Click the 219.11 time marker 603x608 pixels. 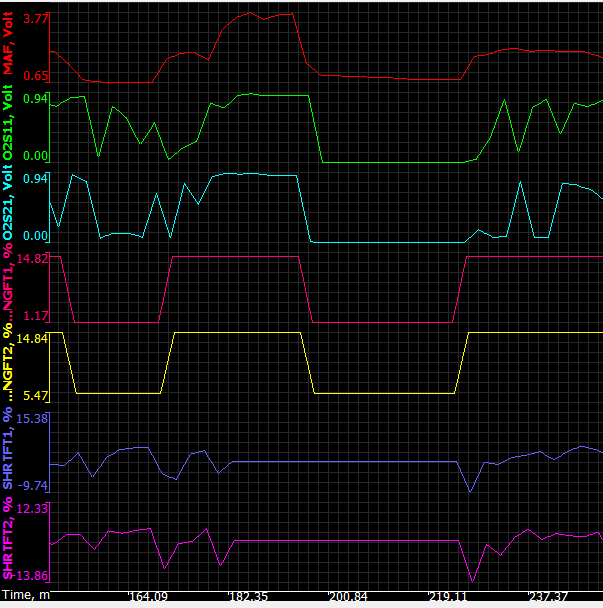(448, 596)
